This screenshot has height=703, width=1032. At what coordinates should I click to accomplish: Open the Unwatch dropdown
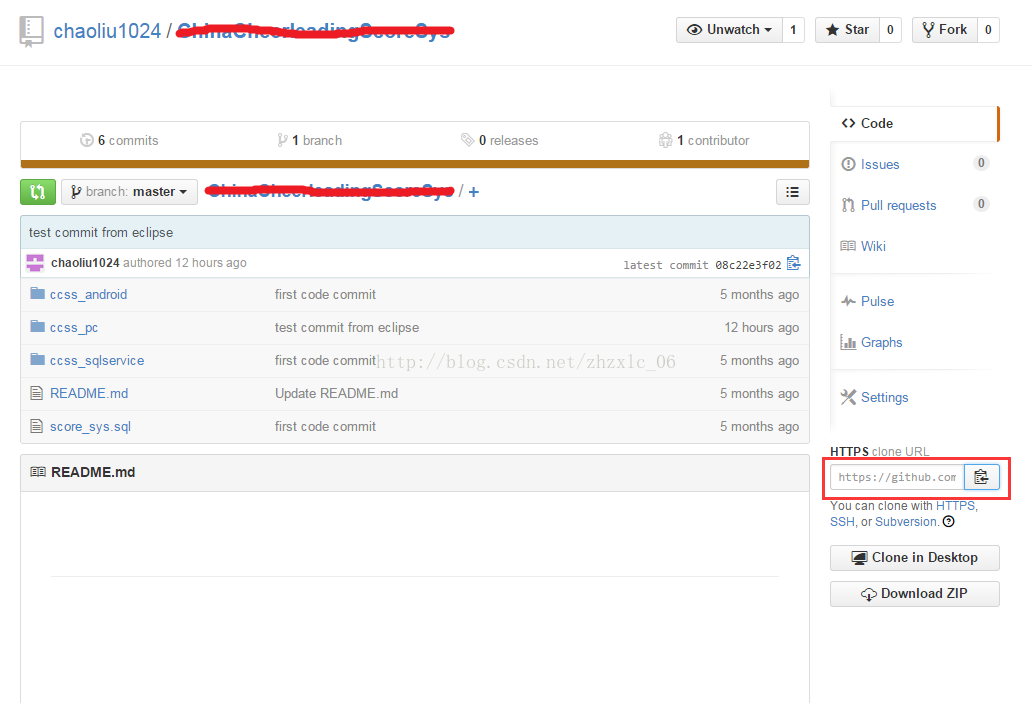729,30
